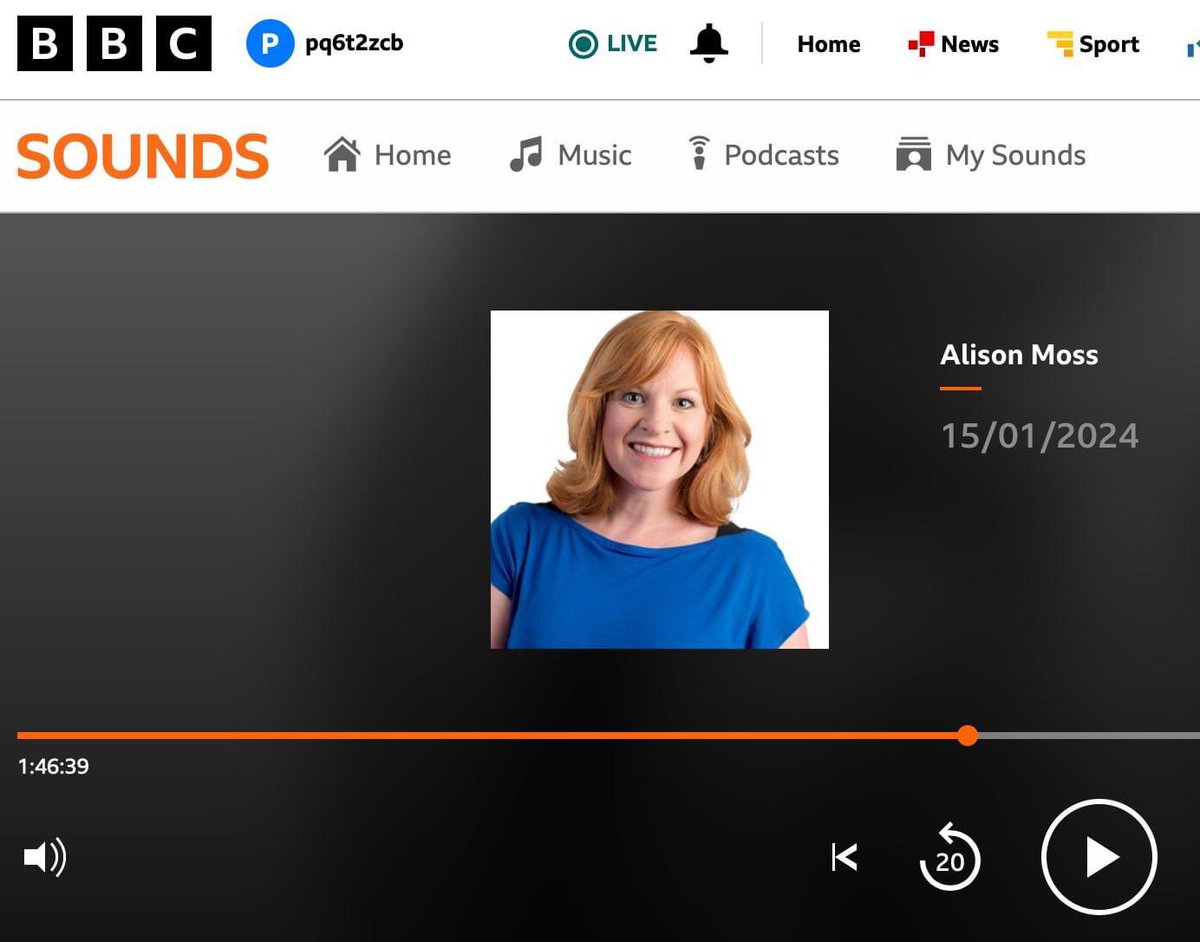Open the pq6t2zcb account profile
Image resolution: width=1200 pixels, height=942 pixels.
[x=325, y=44]
